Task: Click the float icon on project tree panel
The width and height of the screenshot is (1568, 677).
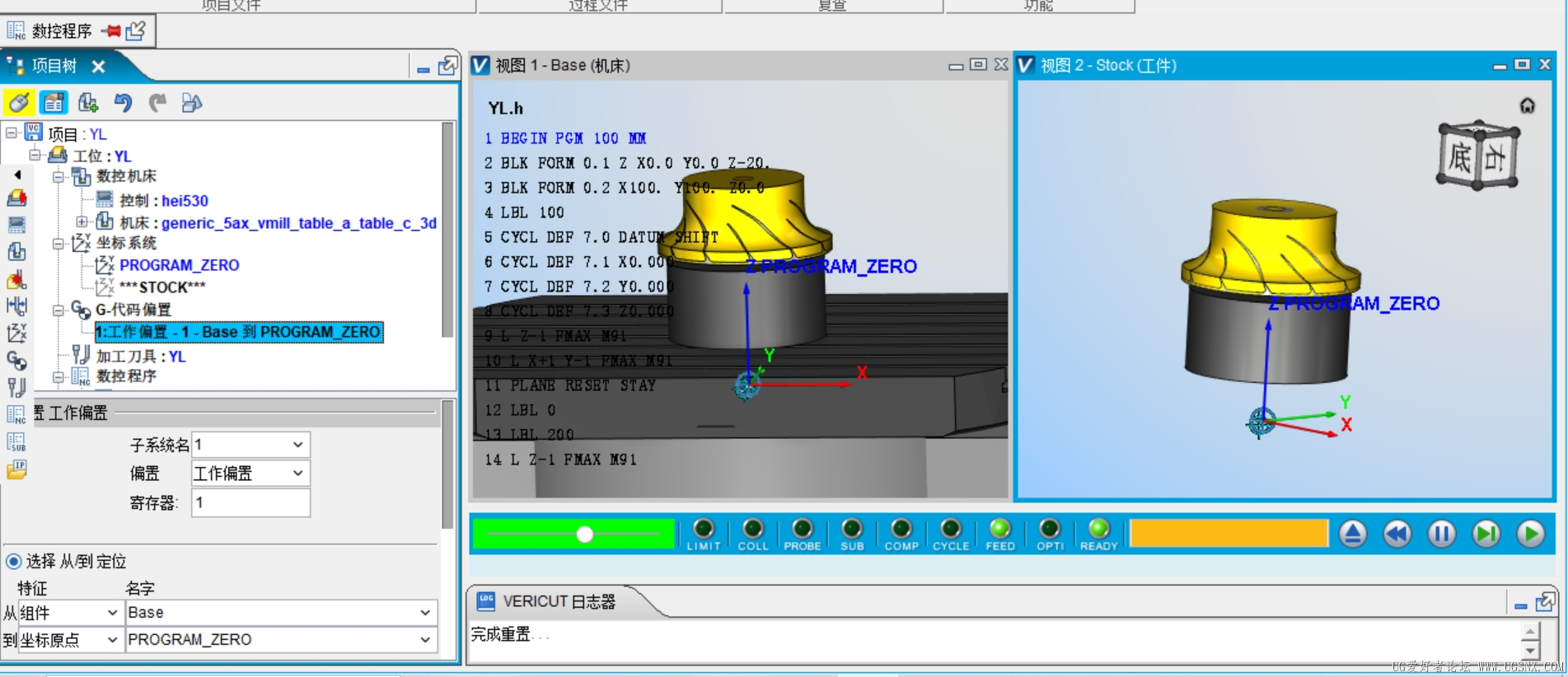Action: click(x=447, y=66)
